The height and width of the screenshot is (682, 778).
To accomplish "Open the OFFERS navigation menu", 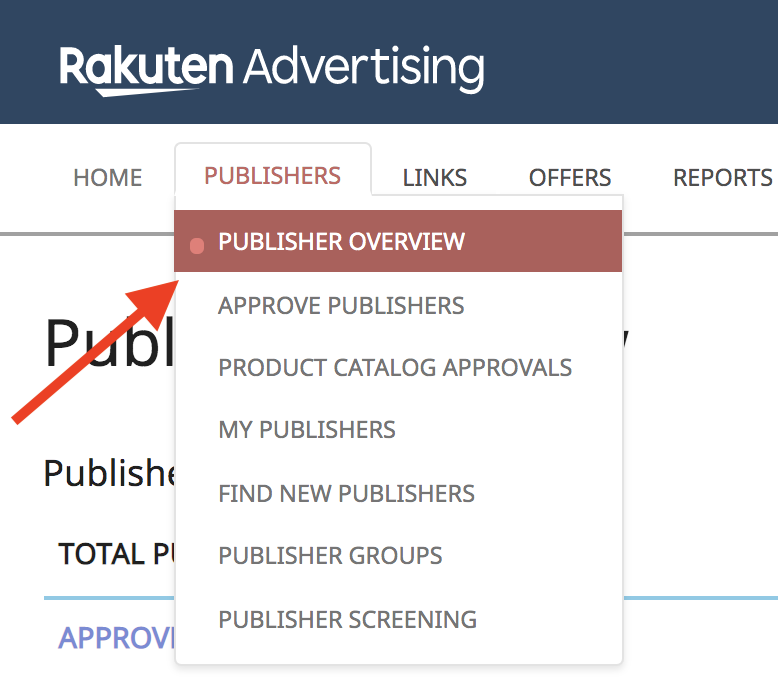I will click(569, 178).
